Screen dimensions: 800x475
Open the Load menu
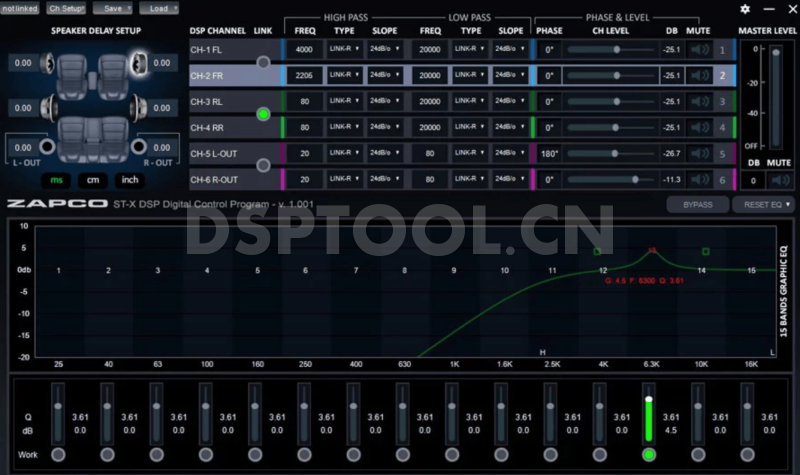159,8
